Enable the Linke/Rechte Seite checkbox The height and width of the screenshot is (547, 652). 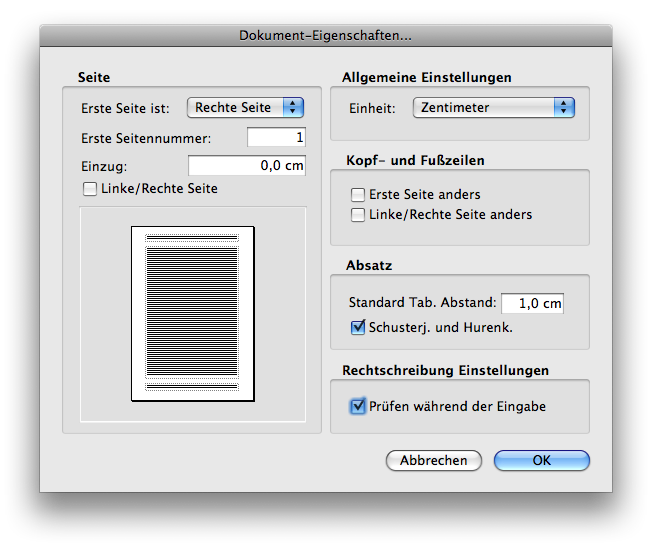[x=90, y=188]
